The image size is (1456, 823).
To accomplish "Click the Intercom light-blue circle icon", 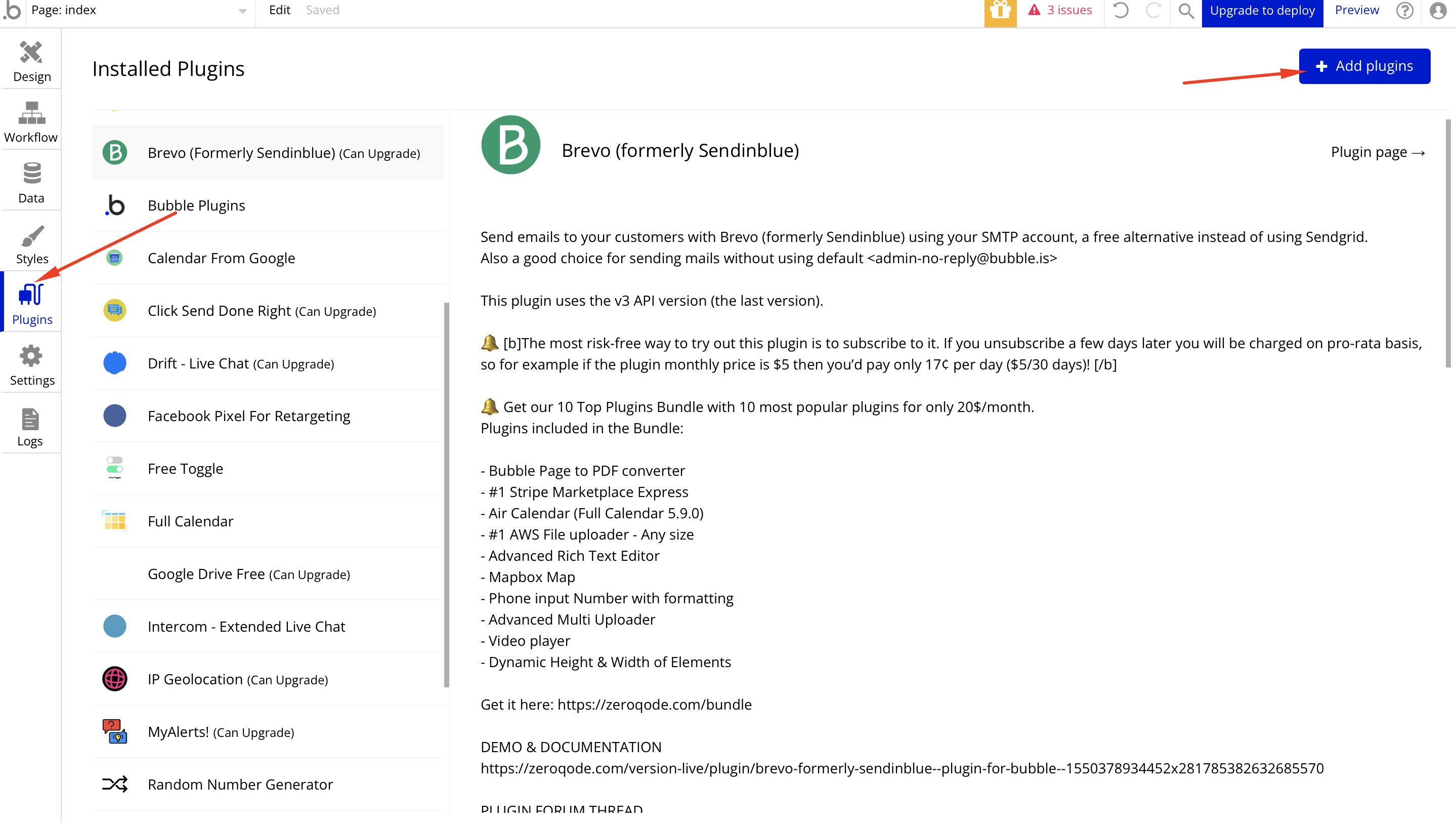I will [x=115, y=626].
